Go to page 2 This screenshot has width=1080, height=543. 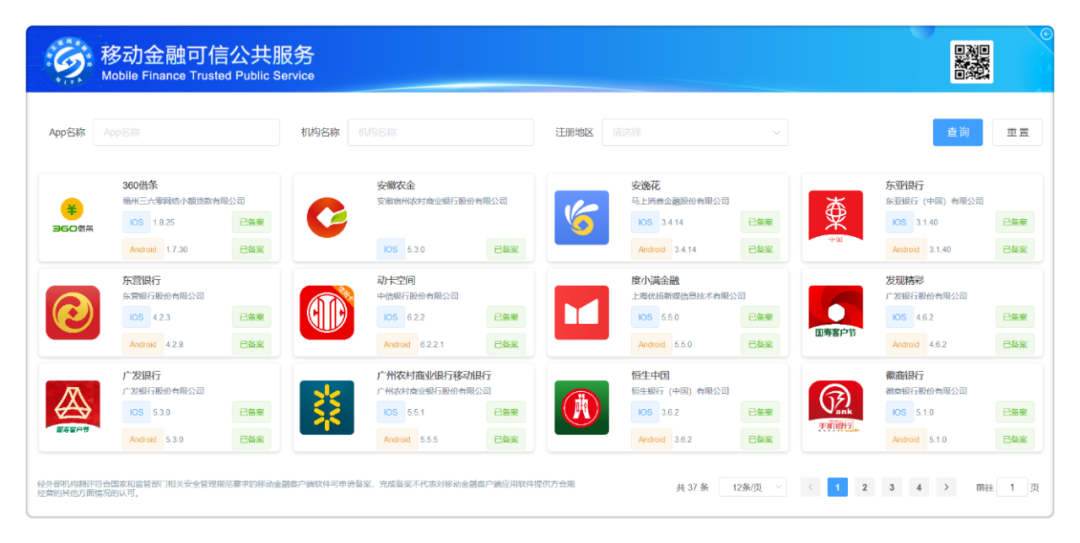tap(864, 487)
